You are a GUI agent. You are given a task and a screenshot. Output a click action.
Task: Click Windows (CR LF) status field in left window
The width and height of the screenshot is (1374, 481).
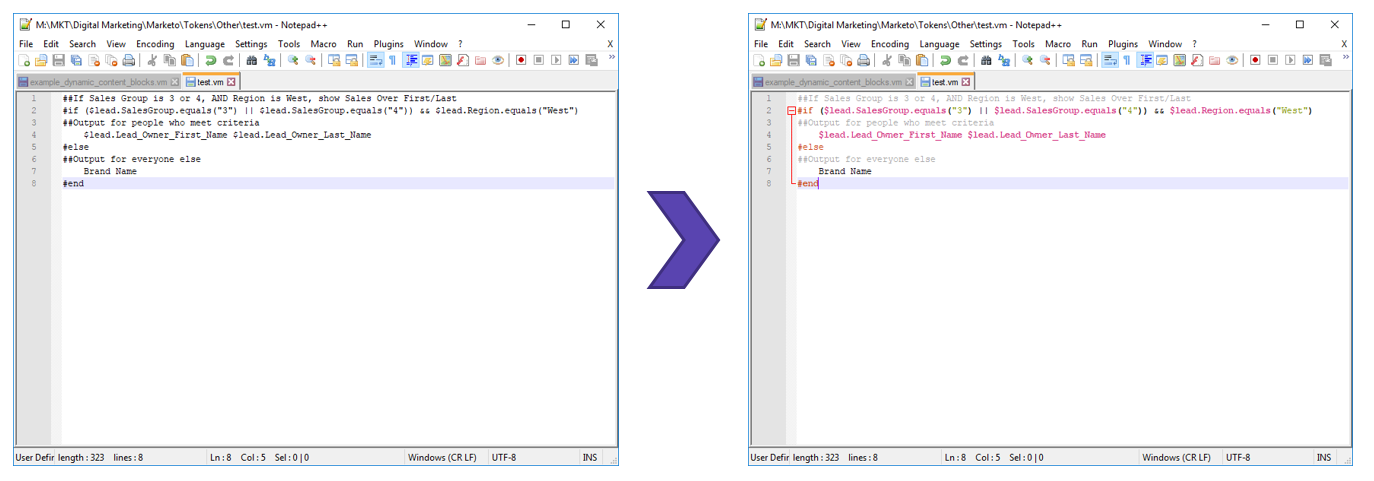(x=443, y=458)
